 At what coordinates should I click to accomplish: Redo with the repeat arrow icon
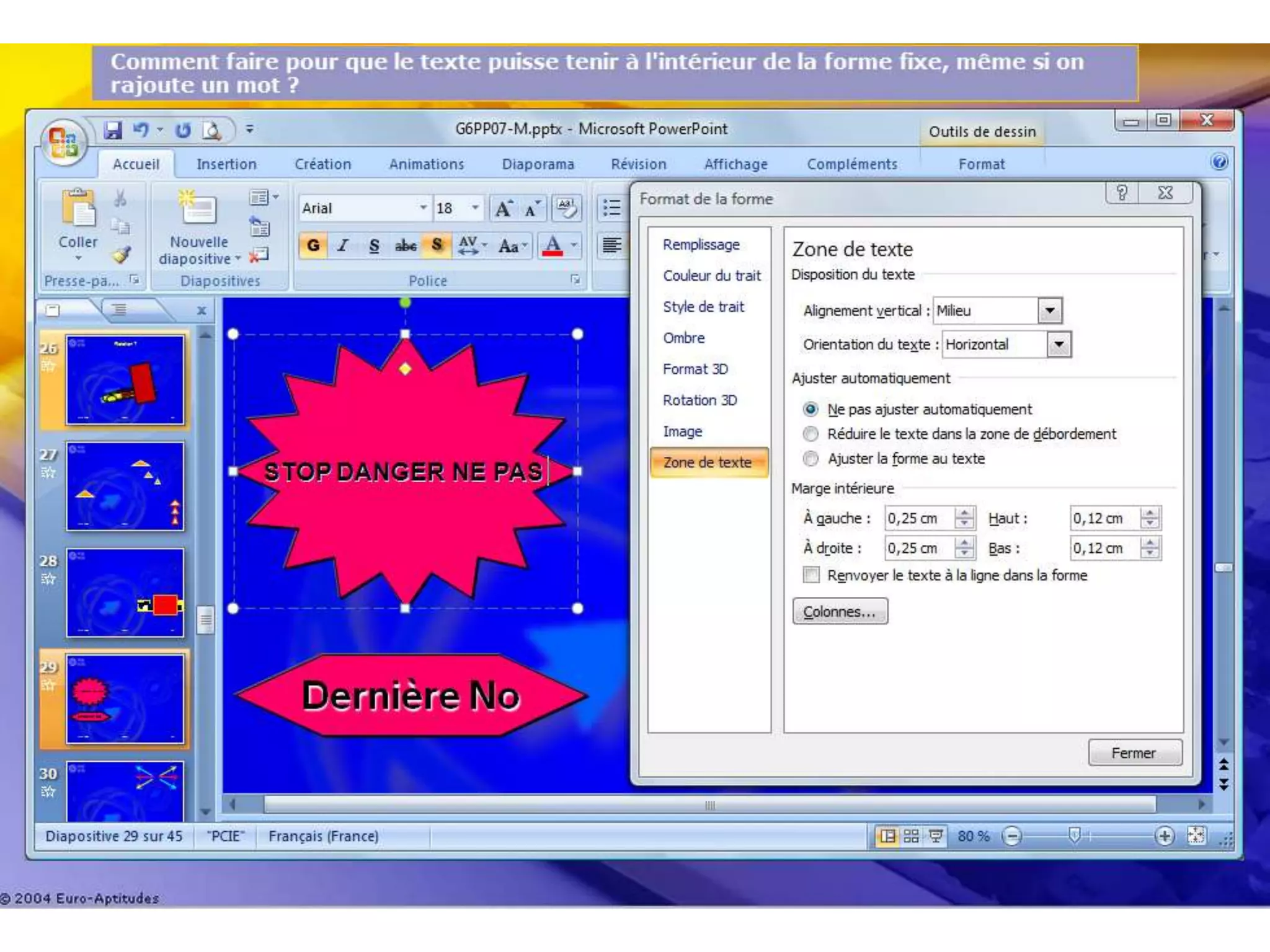(x=182, y=130)
